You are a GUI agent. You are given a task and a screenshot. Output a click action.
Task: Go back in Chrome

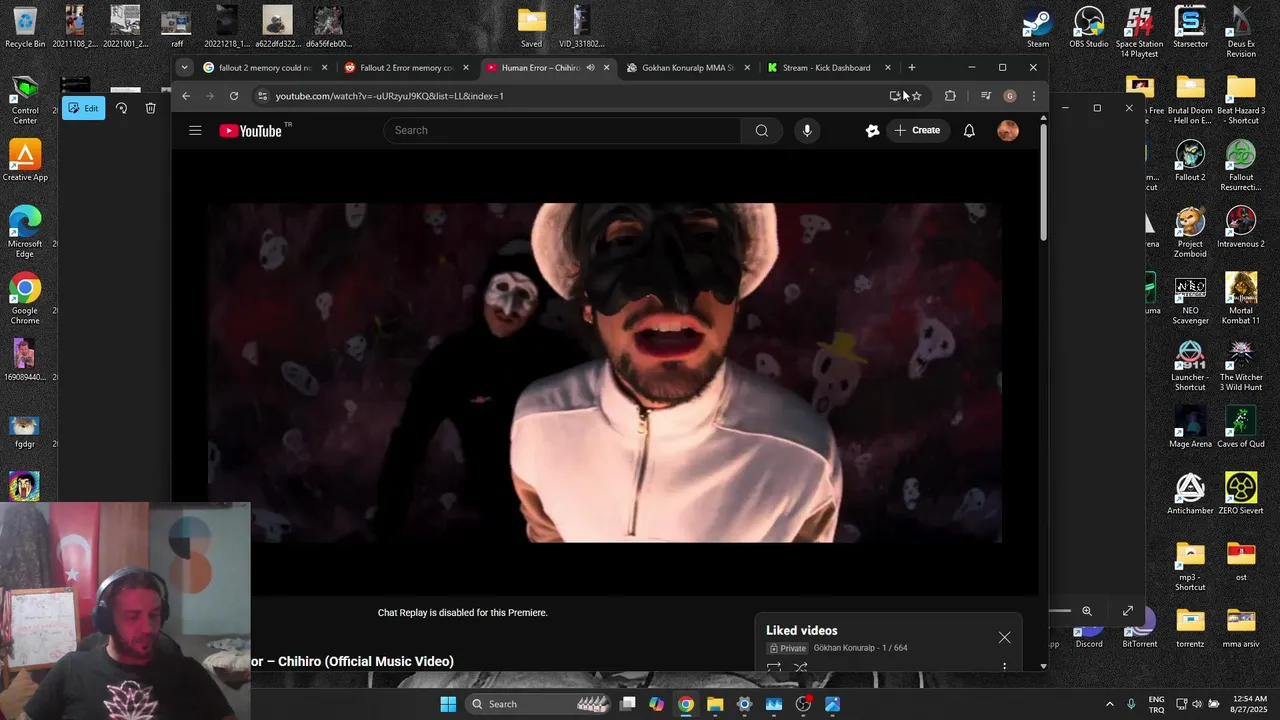pos(186,96)
